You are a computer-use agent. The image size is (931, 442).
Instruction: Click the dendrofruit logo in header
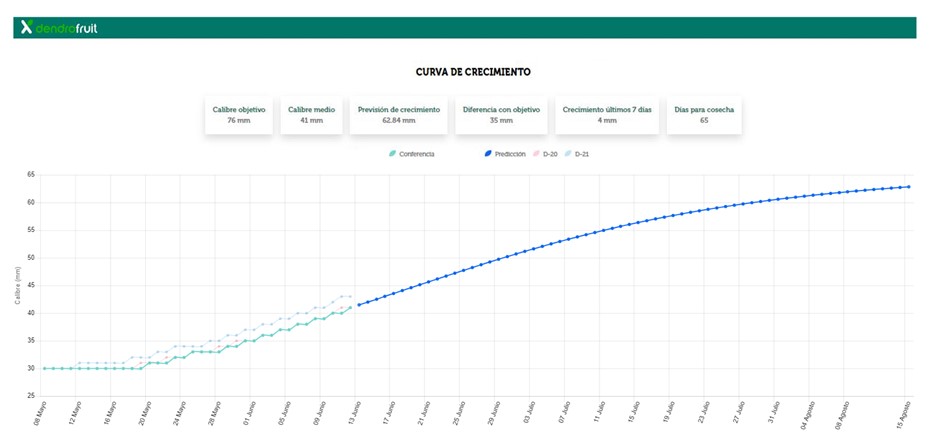[x=60, y=28]
